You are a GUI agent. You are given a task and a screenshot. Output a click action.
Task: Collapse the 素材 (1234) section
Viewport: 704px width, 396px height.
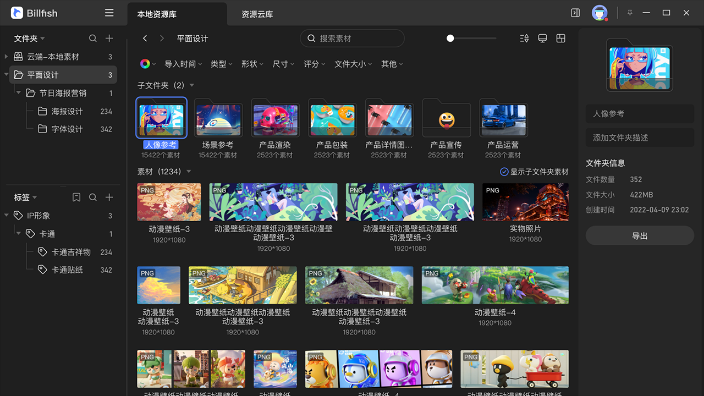tap(189, 172)
